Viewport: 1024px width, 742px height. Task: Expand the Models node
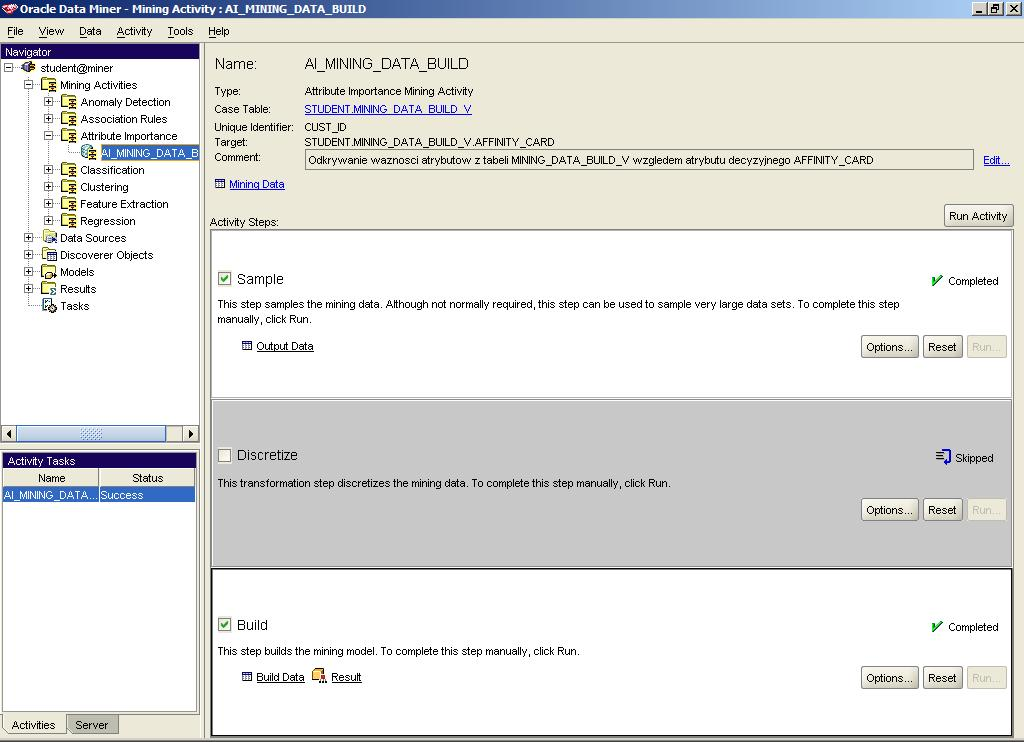tap(29, 271)
